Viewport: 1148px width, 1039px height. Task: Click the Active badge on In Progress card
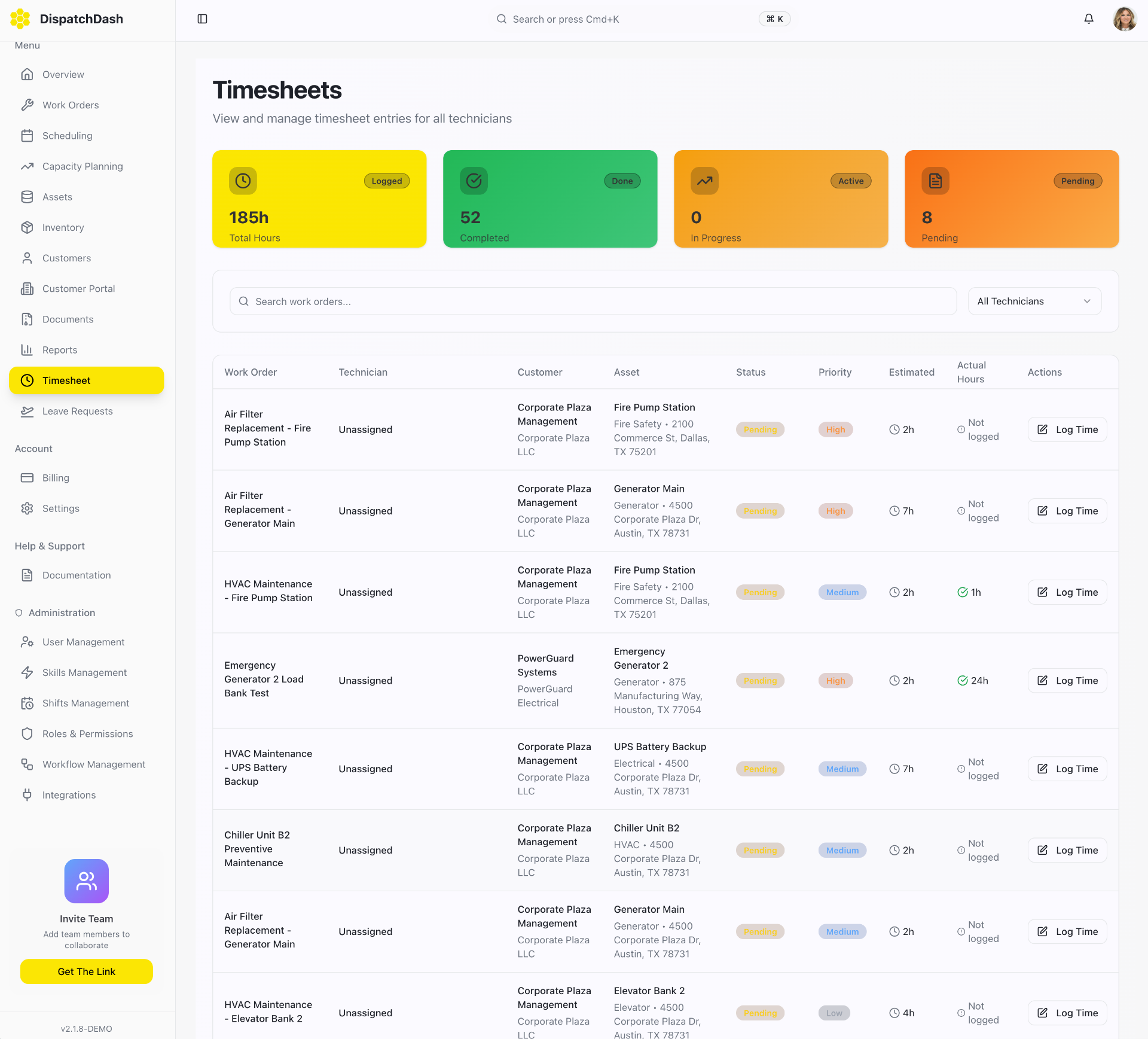point(851,181)
